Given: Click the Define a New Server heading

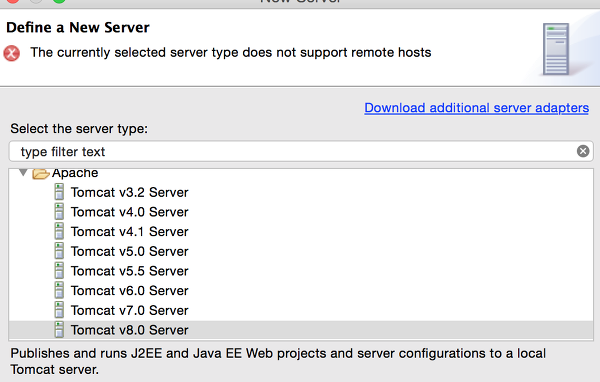Looking at the screenshot, I should [78, 28].
